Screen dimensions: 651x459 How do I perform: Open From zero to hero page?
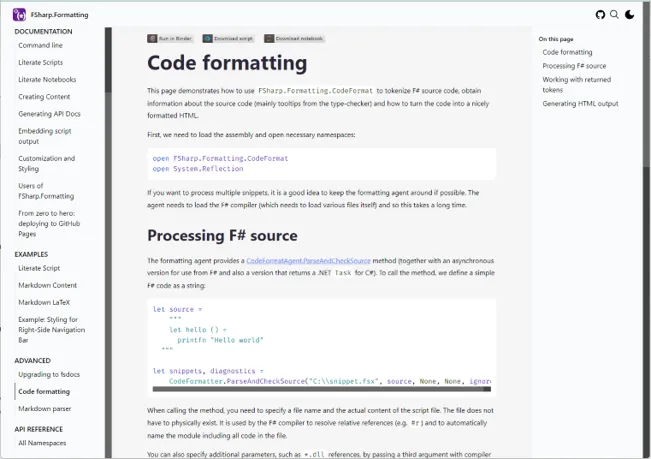[x=49, y=223]
